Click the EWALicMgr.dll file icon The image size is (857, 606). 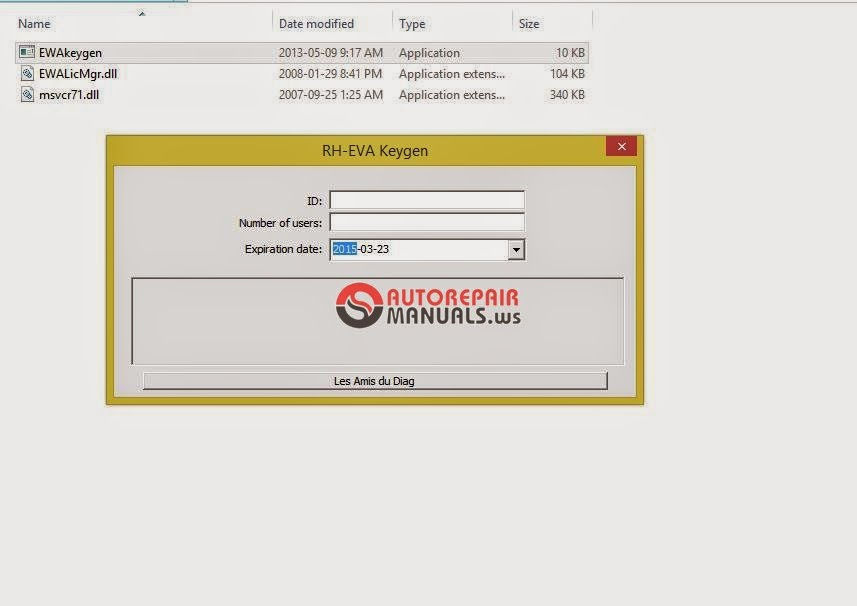(x=27, y=74)
